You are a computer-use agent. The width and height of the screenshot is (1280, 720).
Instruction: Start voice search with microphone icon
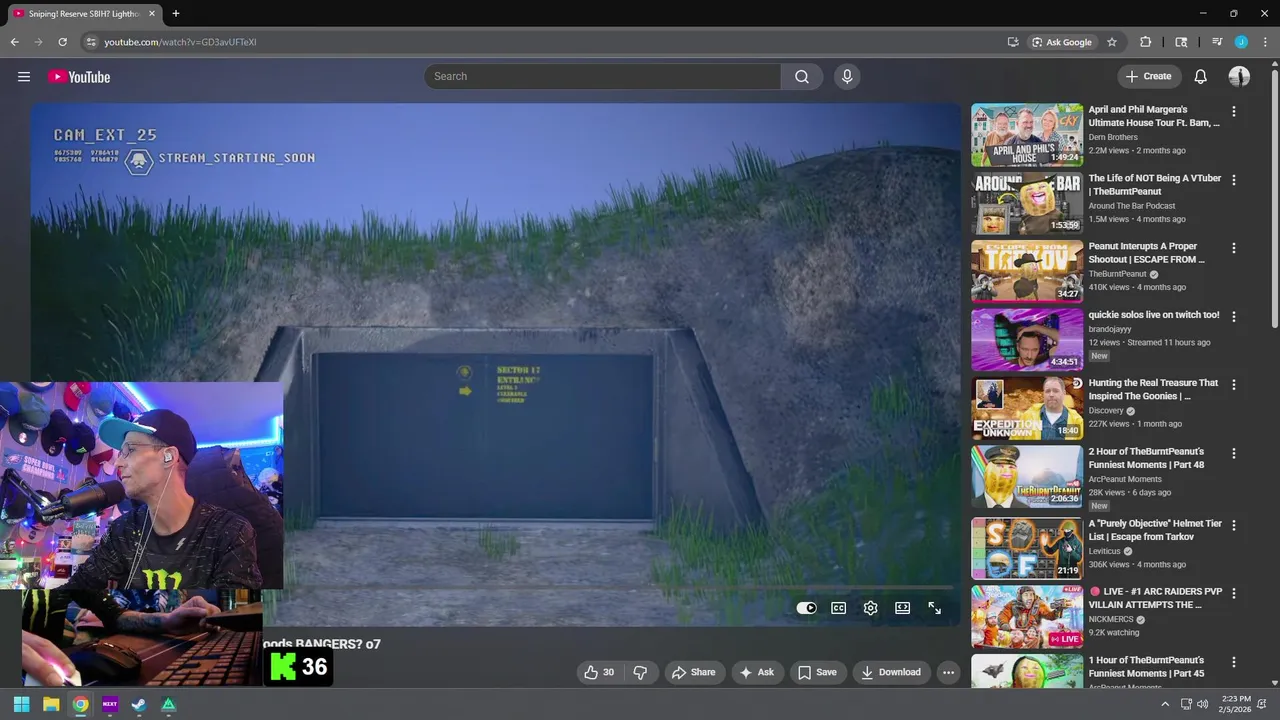[847, 77]
